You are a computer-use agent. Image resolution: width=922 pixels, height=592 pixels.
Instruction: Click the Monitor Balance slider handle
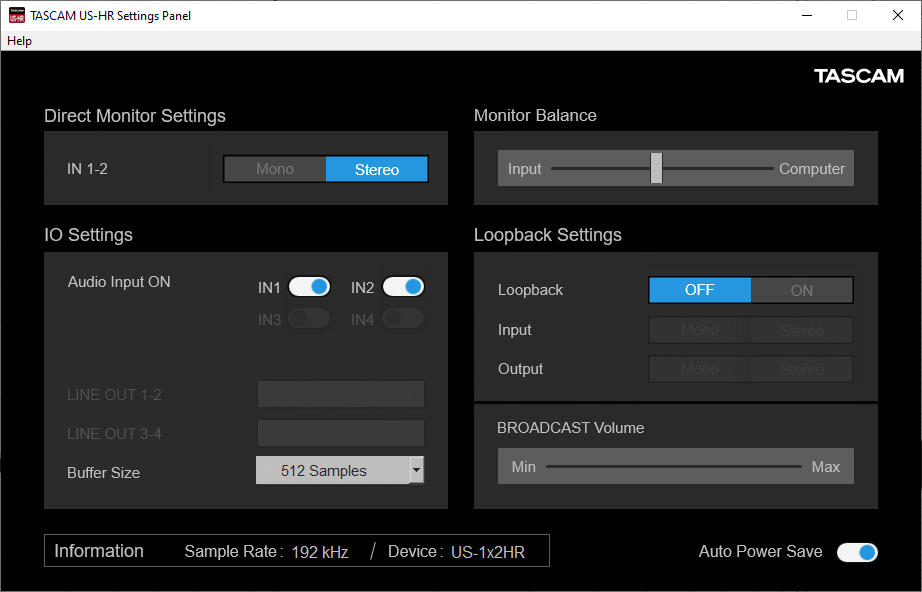656,168
